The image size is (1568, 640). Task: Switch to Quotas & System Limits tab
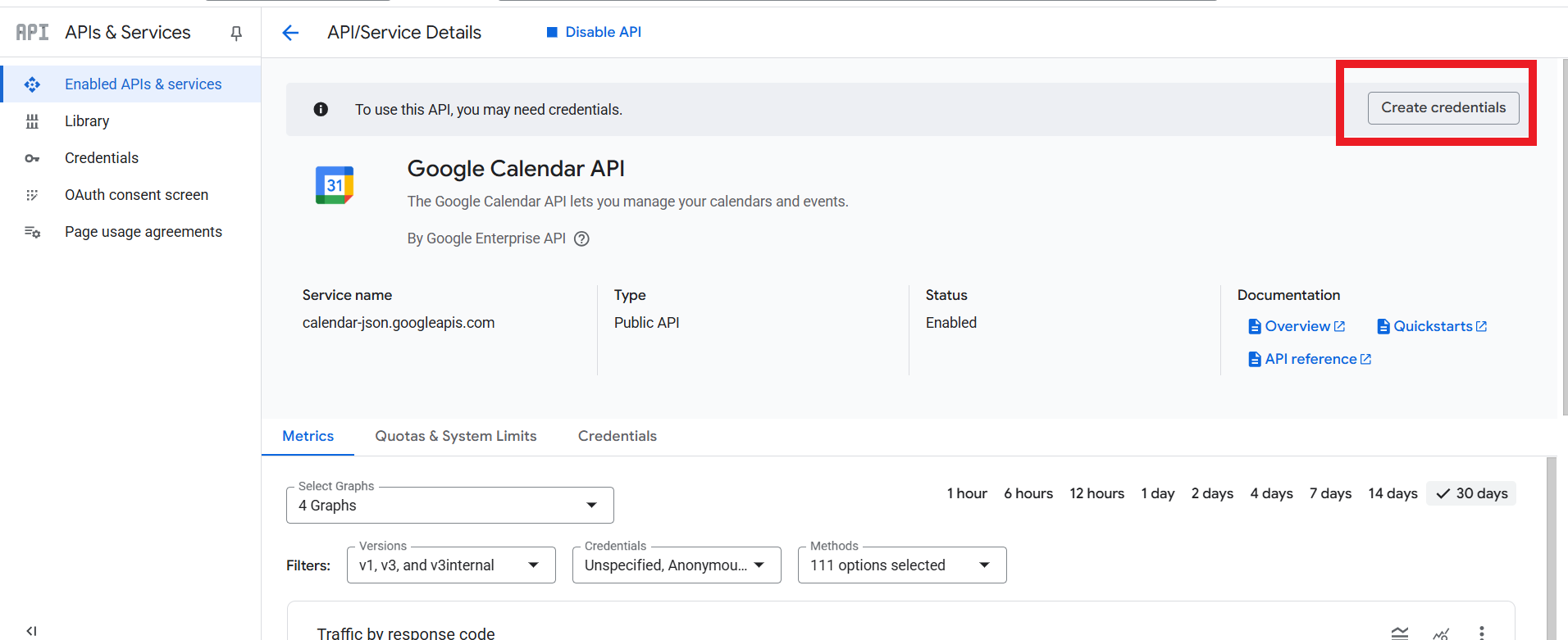tap(456, 436)
